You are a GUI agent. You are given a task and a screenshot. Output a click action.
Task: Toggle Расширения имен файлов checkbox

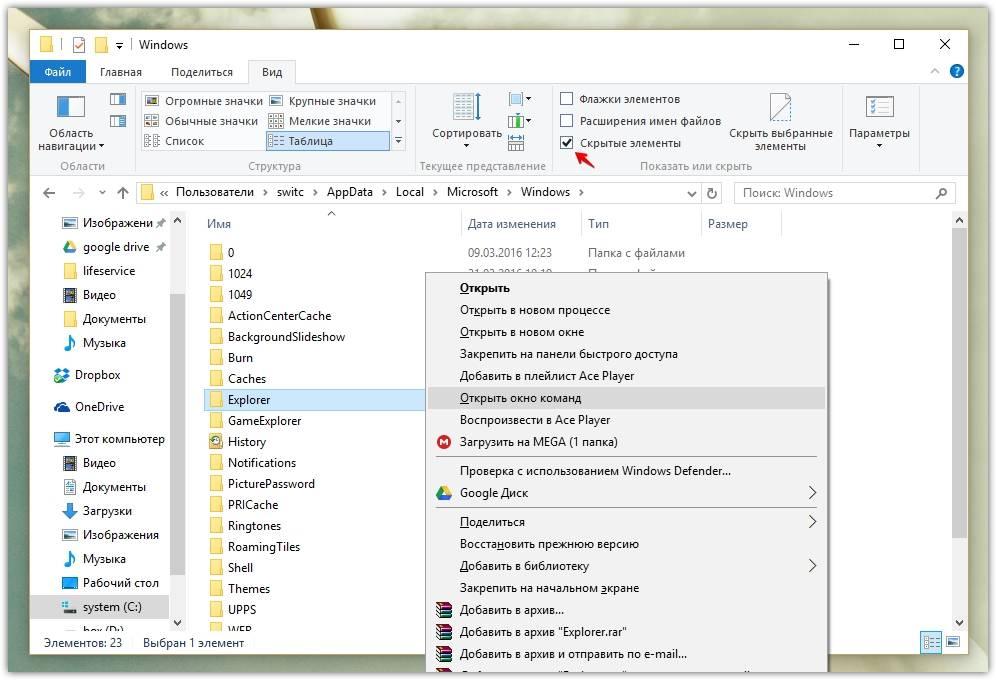tap(567, 120)
